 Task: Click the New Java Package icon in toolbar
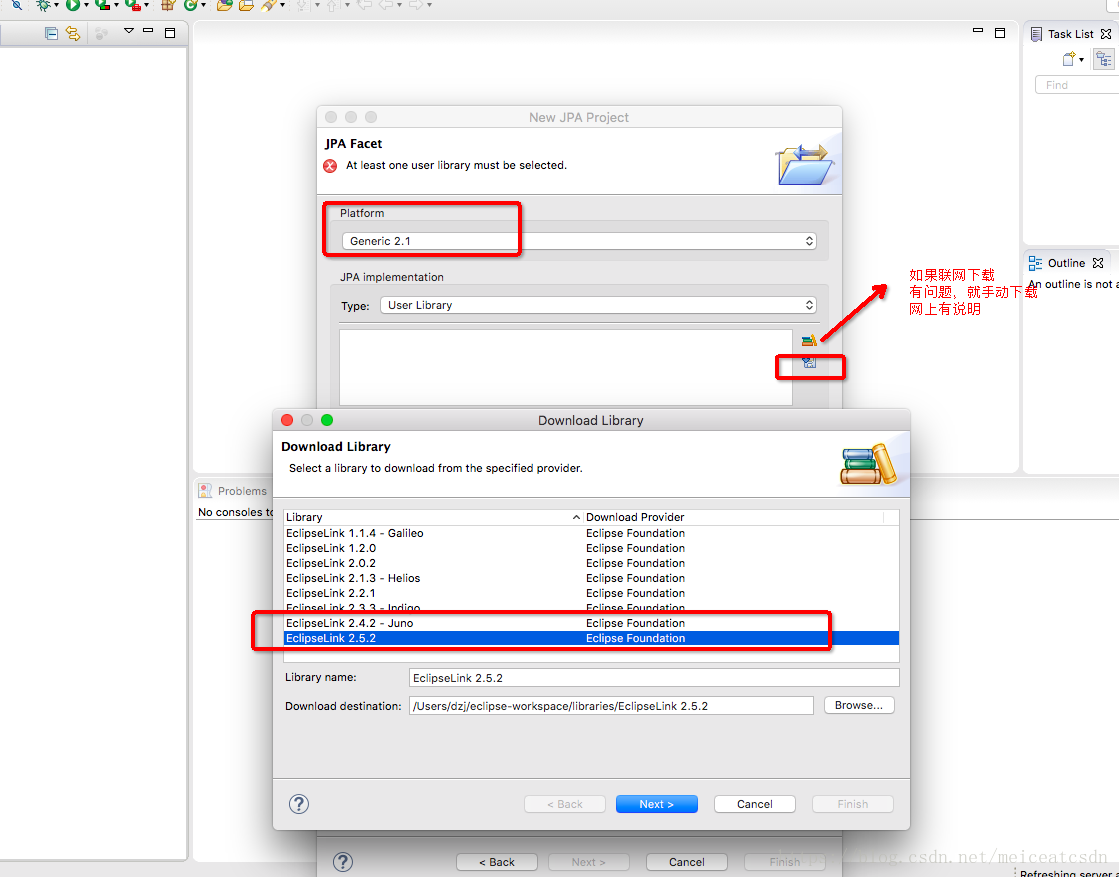point(167,5)
